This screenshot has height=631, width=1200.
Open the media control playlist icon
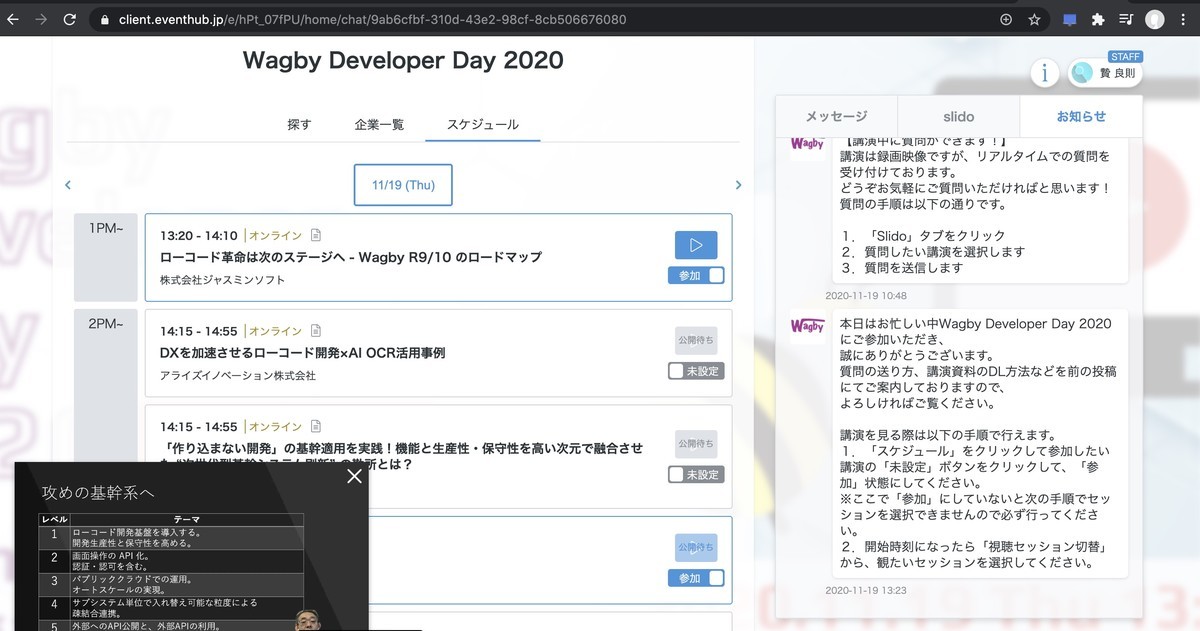(x=1126, y=19)
